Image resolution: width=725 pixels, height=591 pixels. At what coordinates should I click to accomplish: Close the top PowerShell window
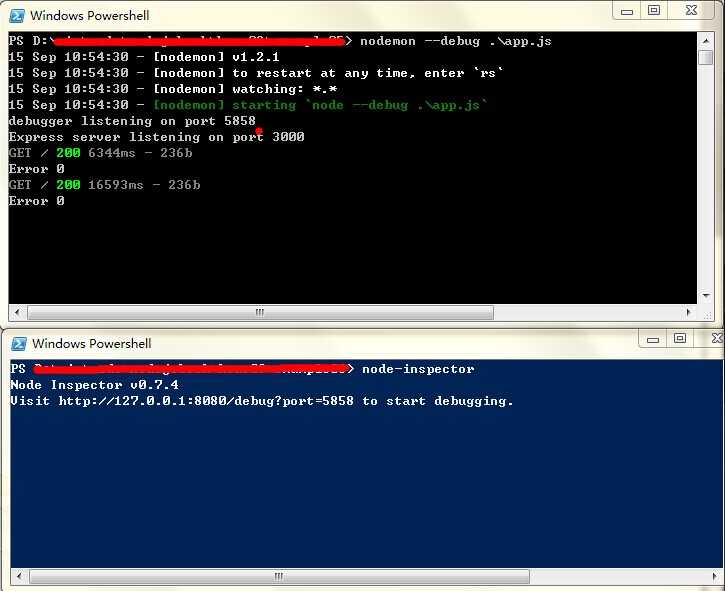(x=691, y=10)
